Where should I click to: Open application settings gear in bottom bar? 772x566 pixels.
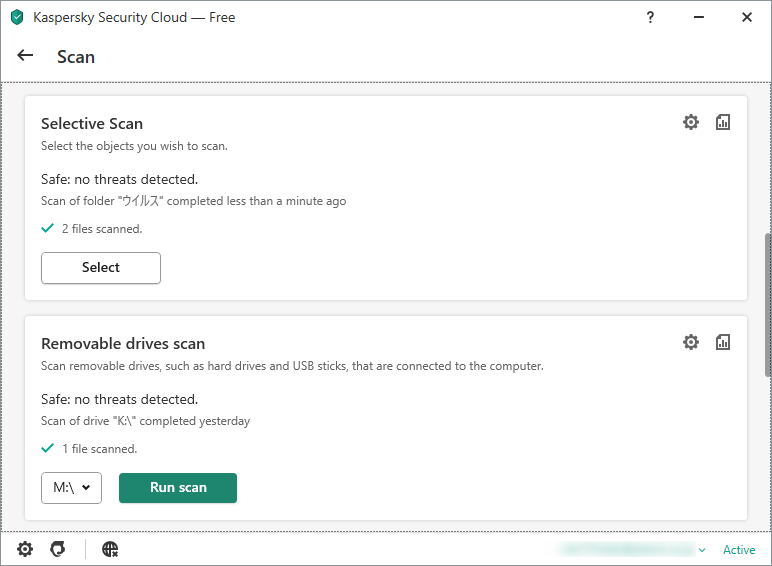[25, 549]
